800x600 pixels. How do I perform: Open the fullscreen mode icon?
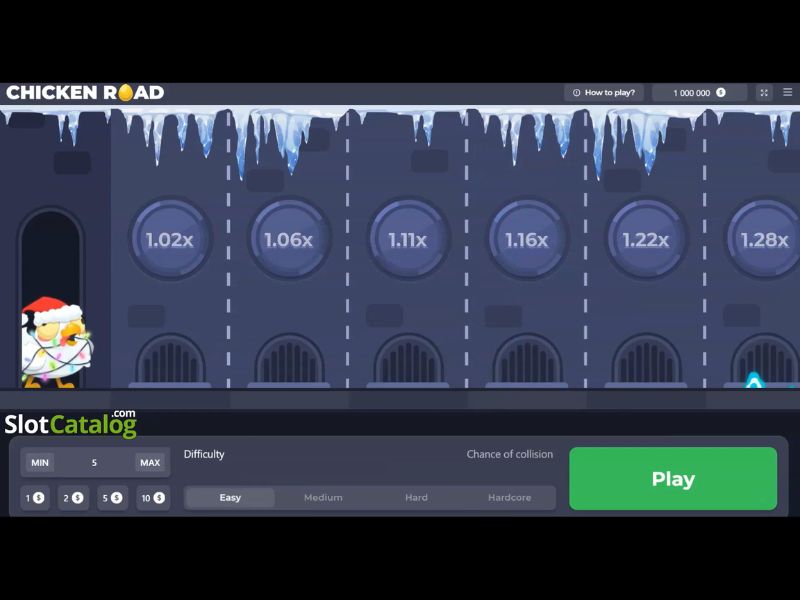coord(764,92)
